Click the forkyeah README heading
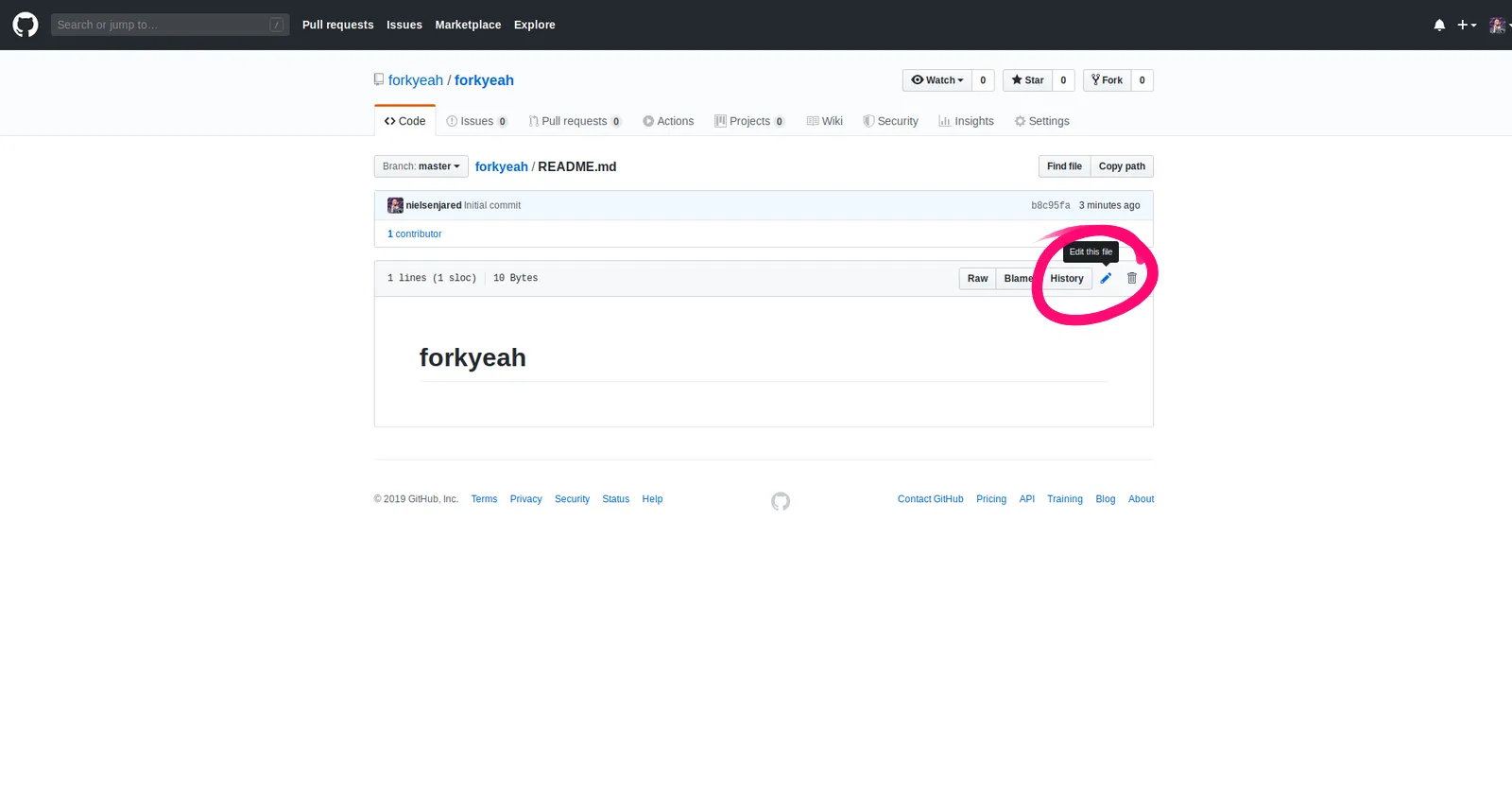 click(x=472, y=357)
